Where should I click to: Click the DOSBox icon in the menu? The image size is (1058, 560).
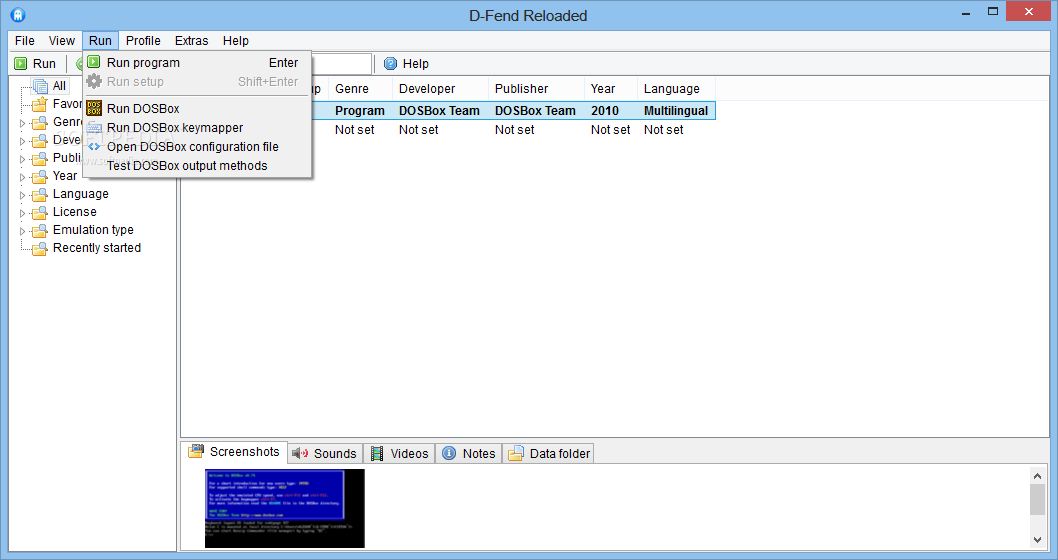tap(94, 108)
